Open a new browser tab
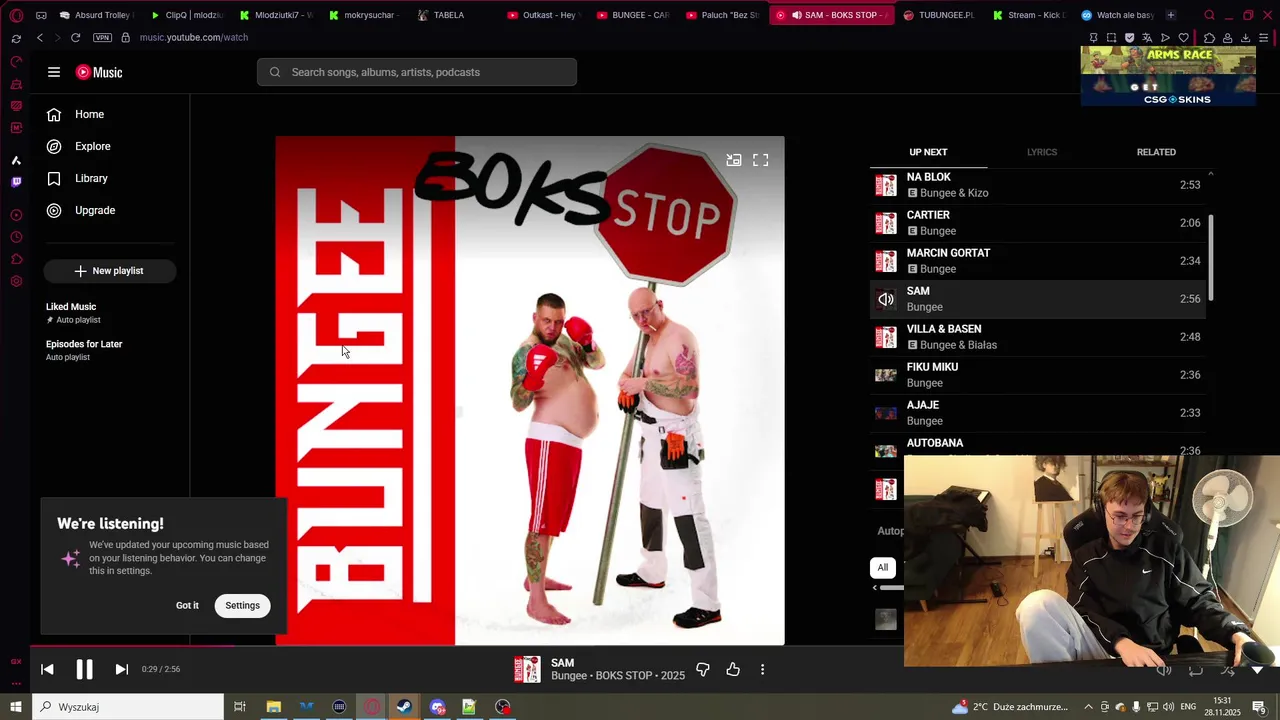 coord(1171,15)
